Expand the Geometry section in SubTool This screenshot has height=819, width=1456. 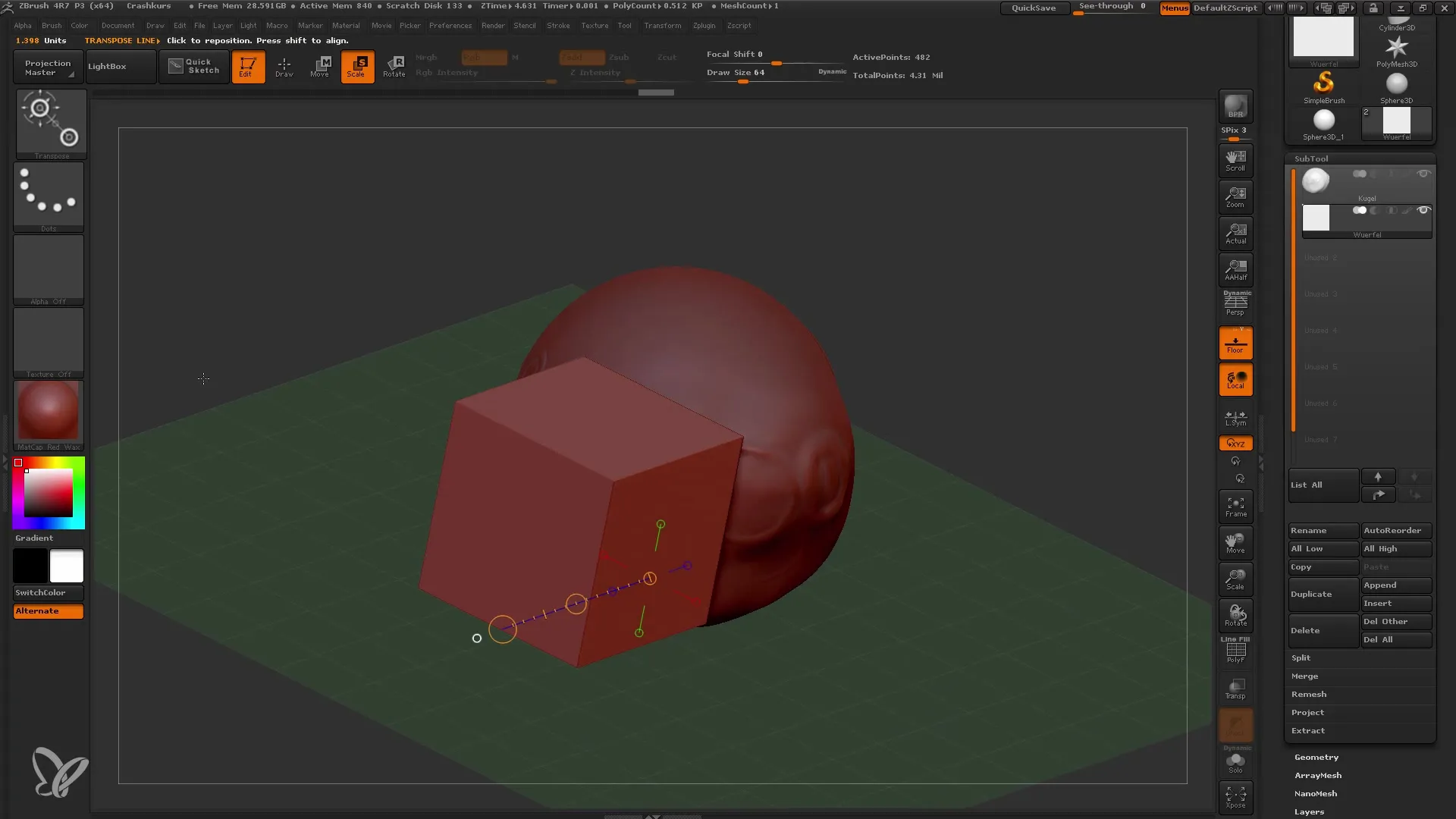tap(1317, 756)
